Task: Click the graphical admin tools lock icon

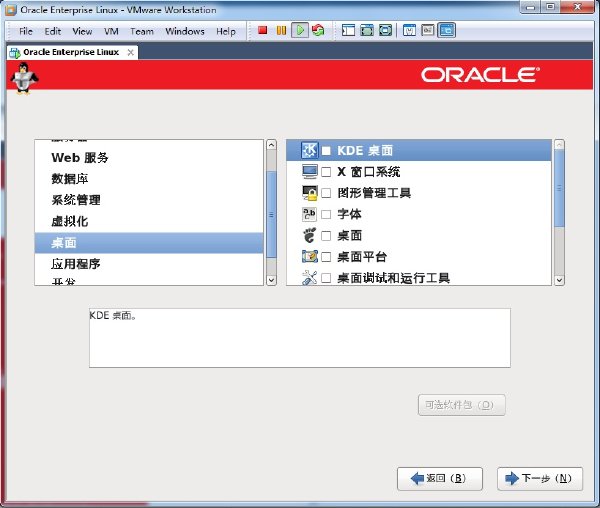Action: (309, 193)
